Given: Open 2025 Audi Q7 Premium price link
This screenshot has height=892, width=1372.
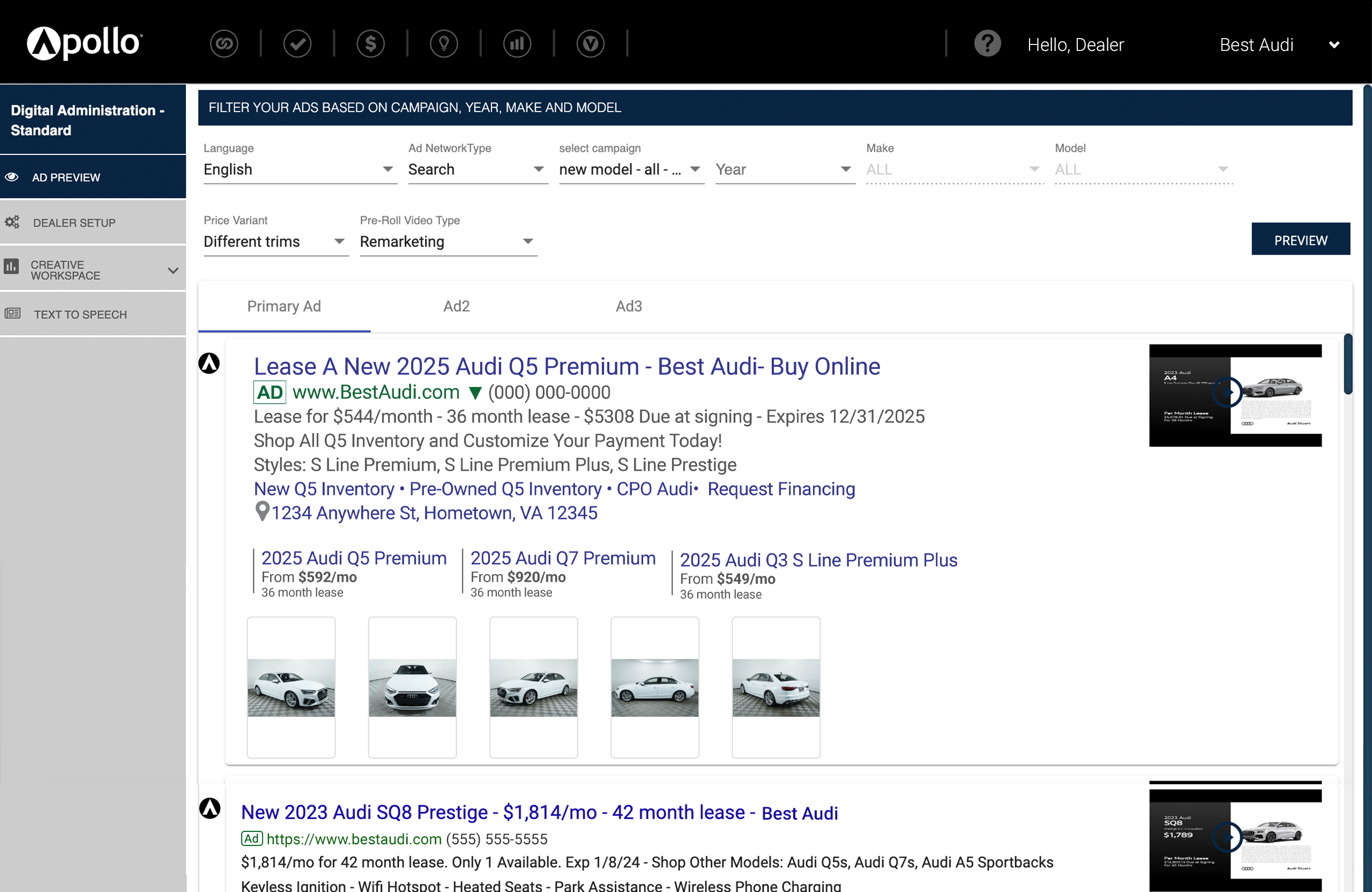Looking at the screenshot, I should coord(563,558).
